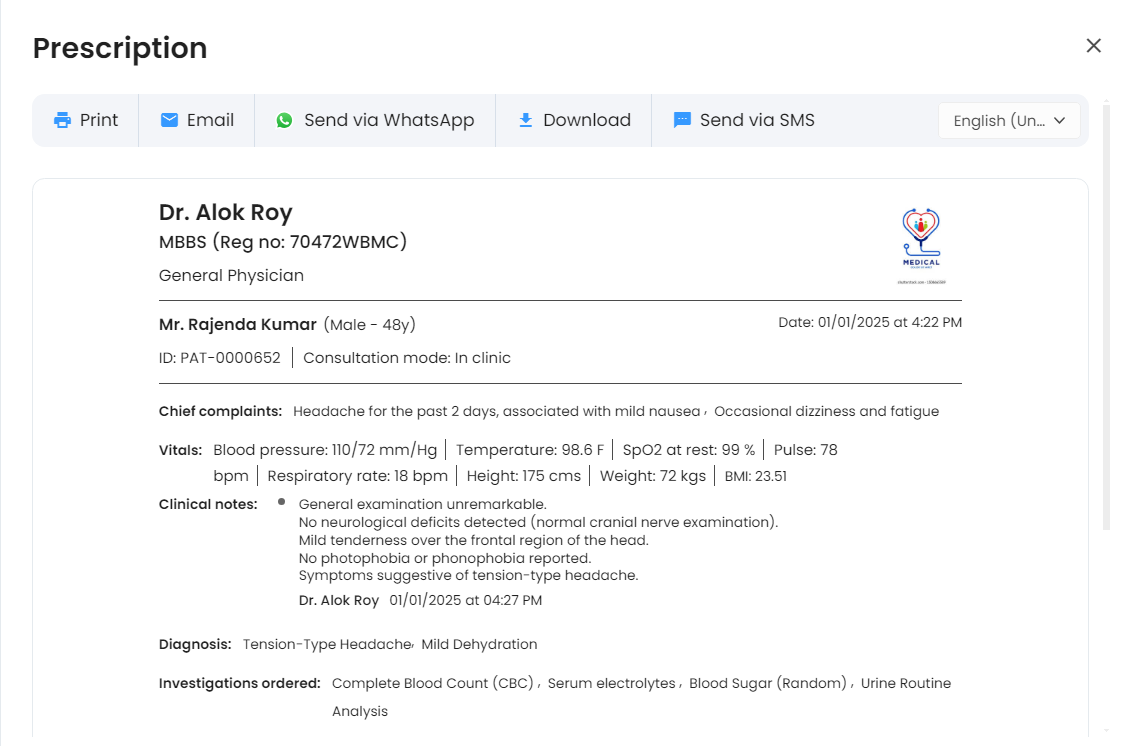
Task: Hit the Download text button
Action: (x=587, y=120)
